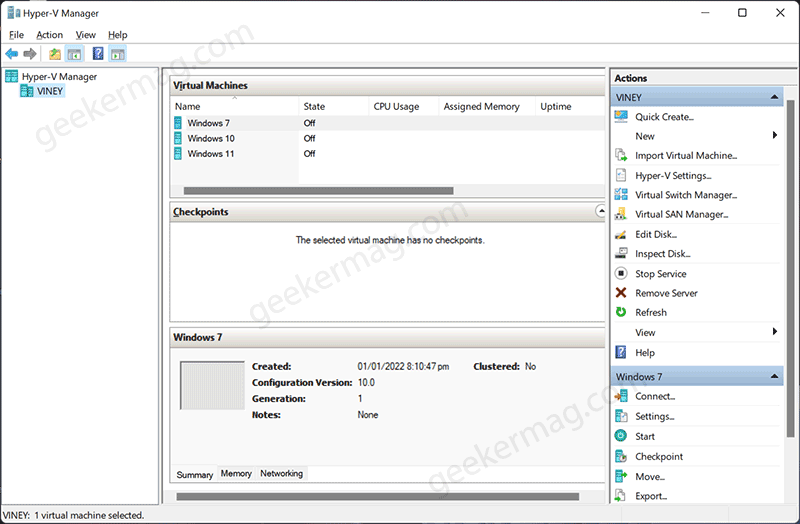Sort by the Assigned Memory column header
800x524 pixels.
(487, 106)
